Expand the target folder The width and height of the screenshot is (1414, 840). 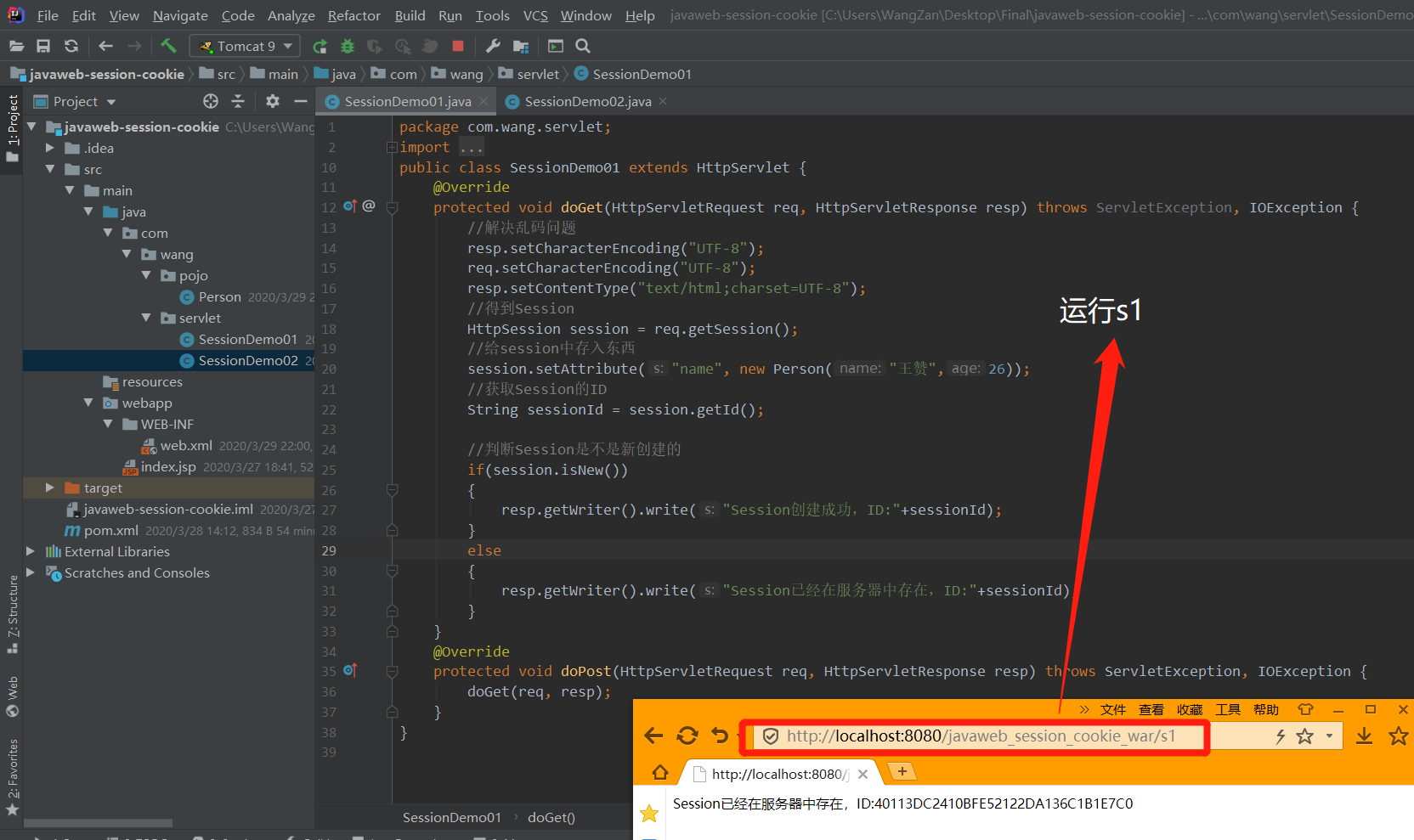(x=49, y=488)
